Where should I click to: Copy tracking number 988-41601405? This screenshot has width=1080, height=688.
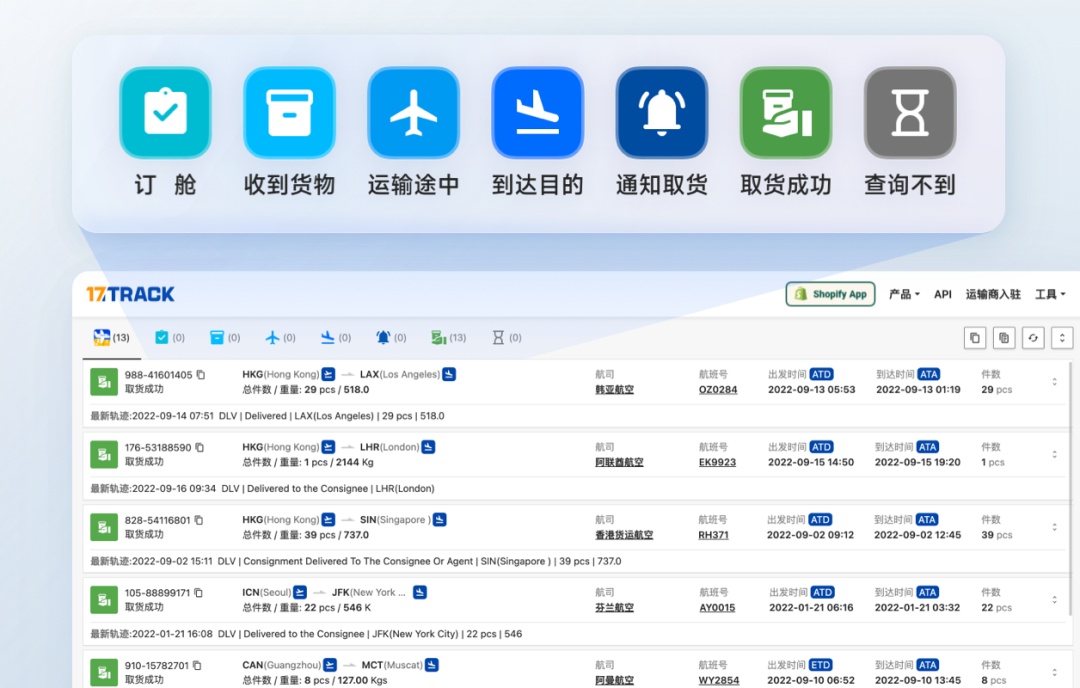(201, 375)
